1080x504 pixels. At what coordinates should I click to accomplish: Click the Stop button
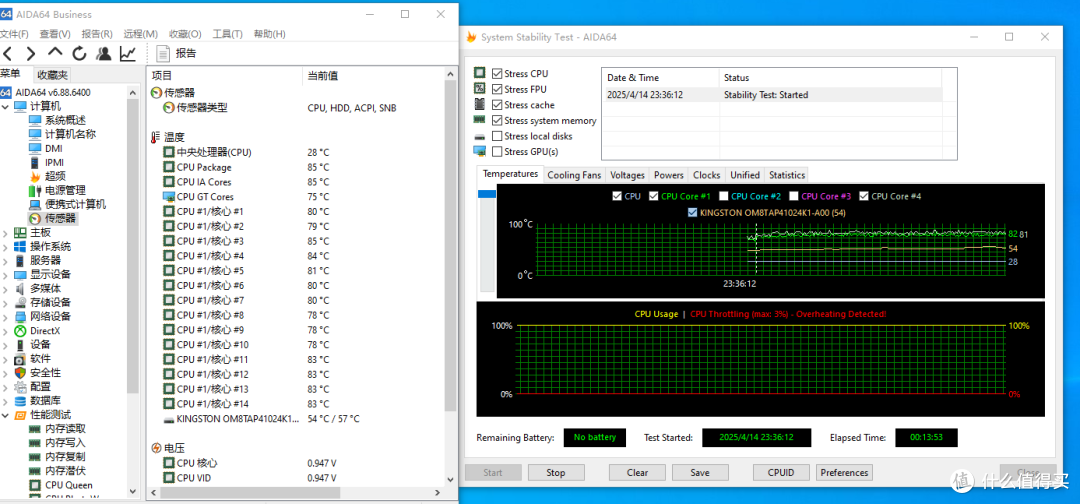(x=556, y=473)
